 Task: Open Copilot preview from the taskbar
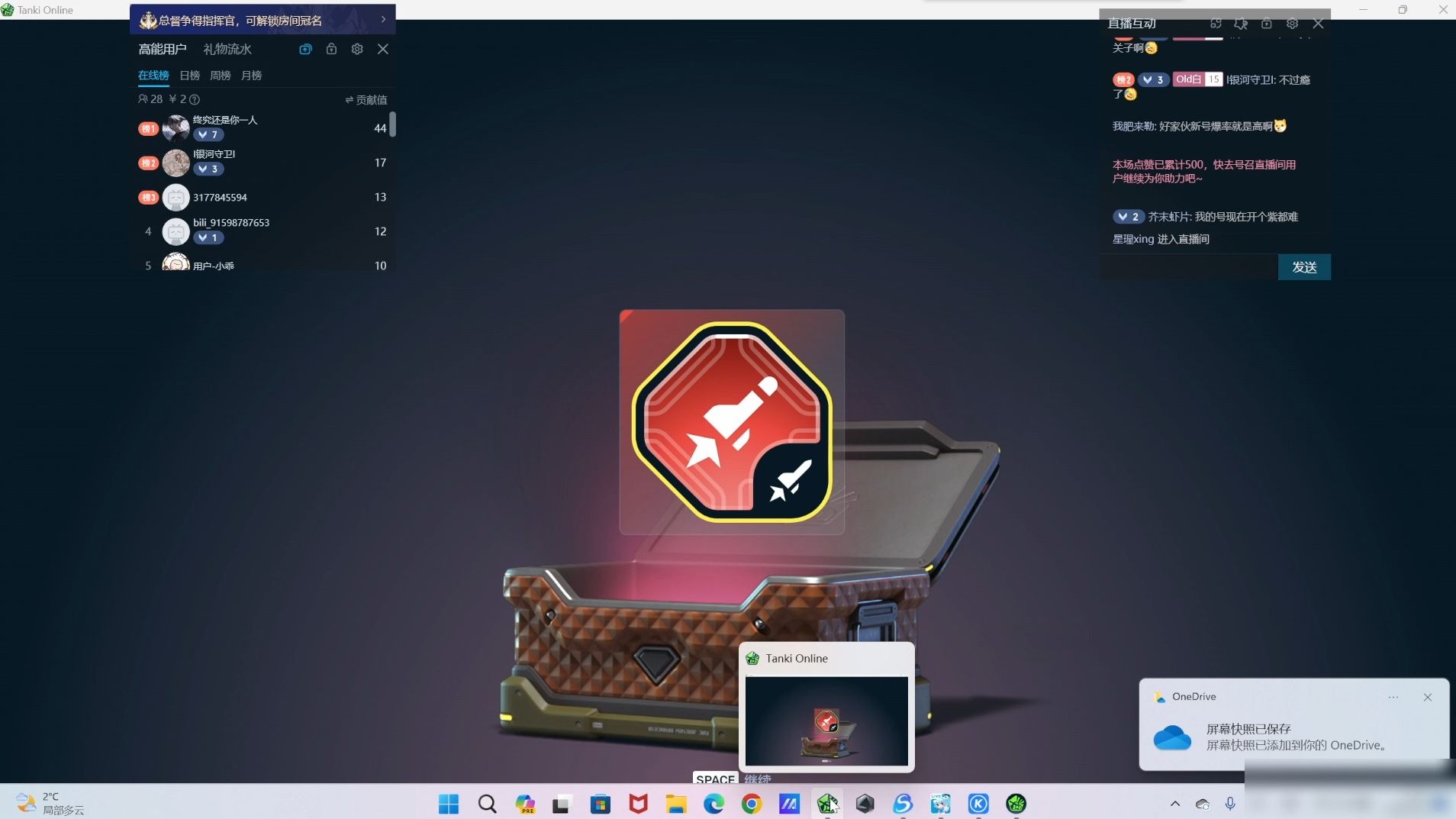pos(525,804)
